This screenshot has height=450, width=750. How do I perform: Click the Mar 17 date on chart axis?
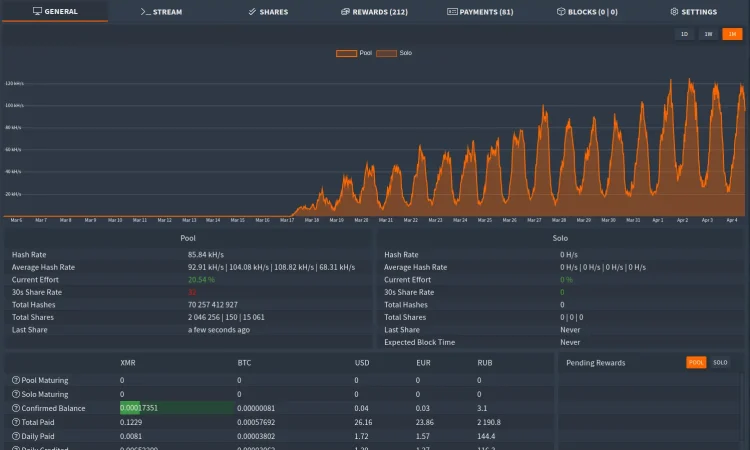pyautogui.click(x=287, y=220)
